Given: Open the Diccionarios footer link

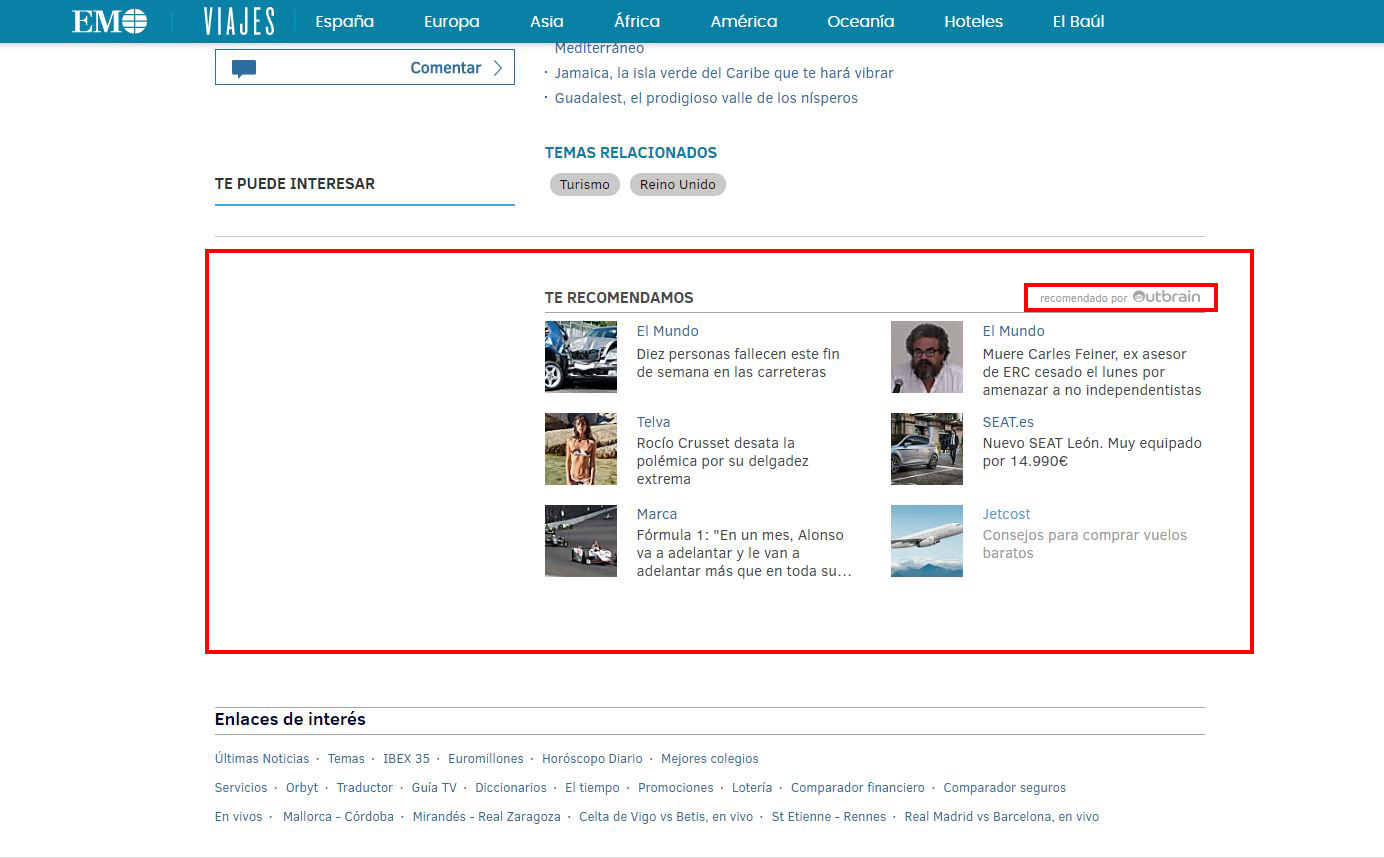Looking at the screenshot, I should pos(511,788).
